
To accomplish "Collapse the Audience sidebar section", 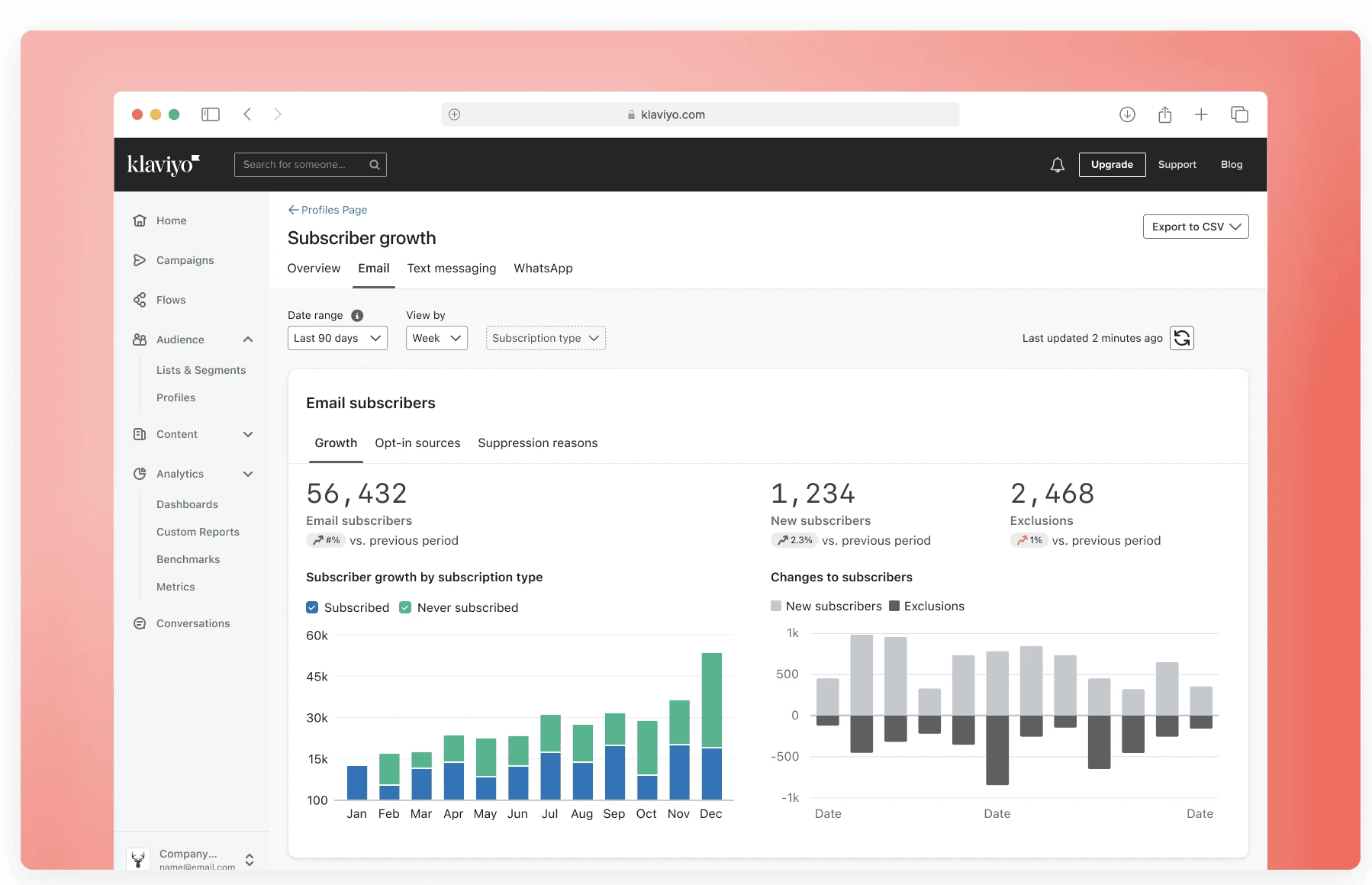I will [x=248, y=340].
